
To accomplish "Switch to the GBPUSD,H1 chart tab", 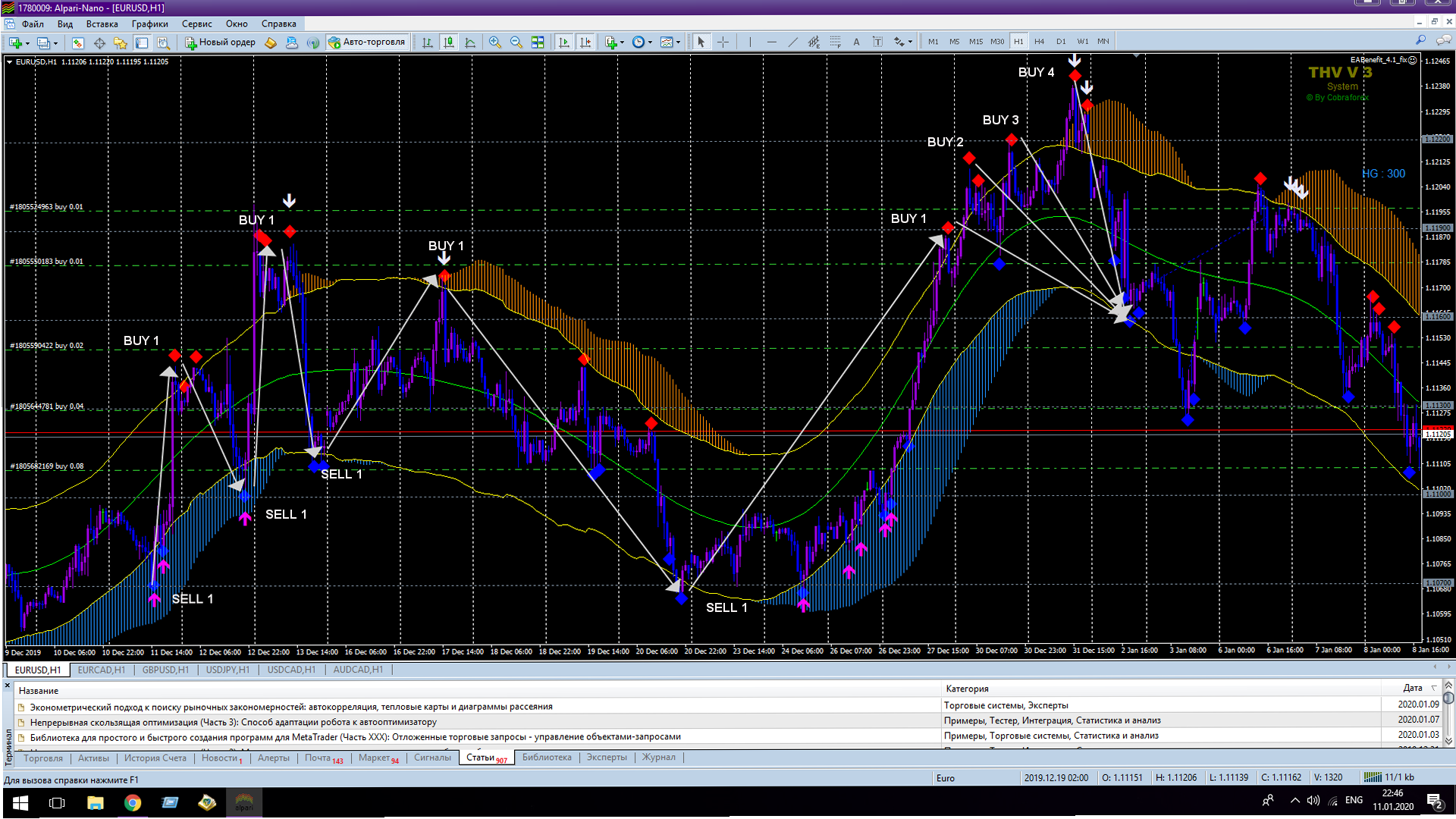I will coord(165,670).
